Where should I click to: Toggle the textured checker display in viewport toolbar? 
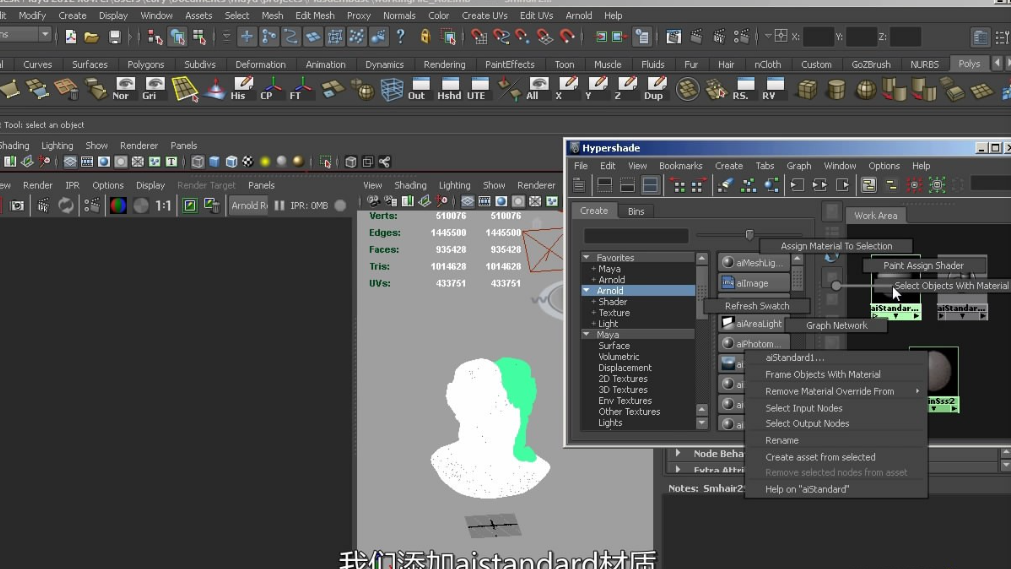pyautogui.click(x=248, y=162)
